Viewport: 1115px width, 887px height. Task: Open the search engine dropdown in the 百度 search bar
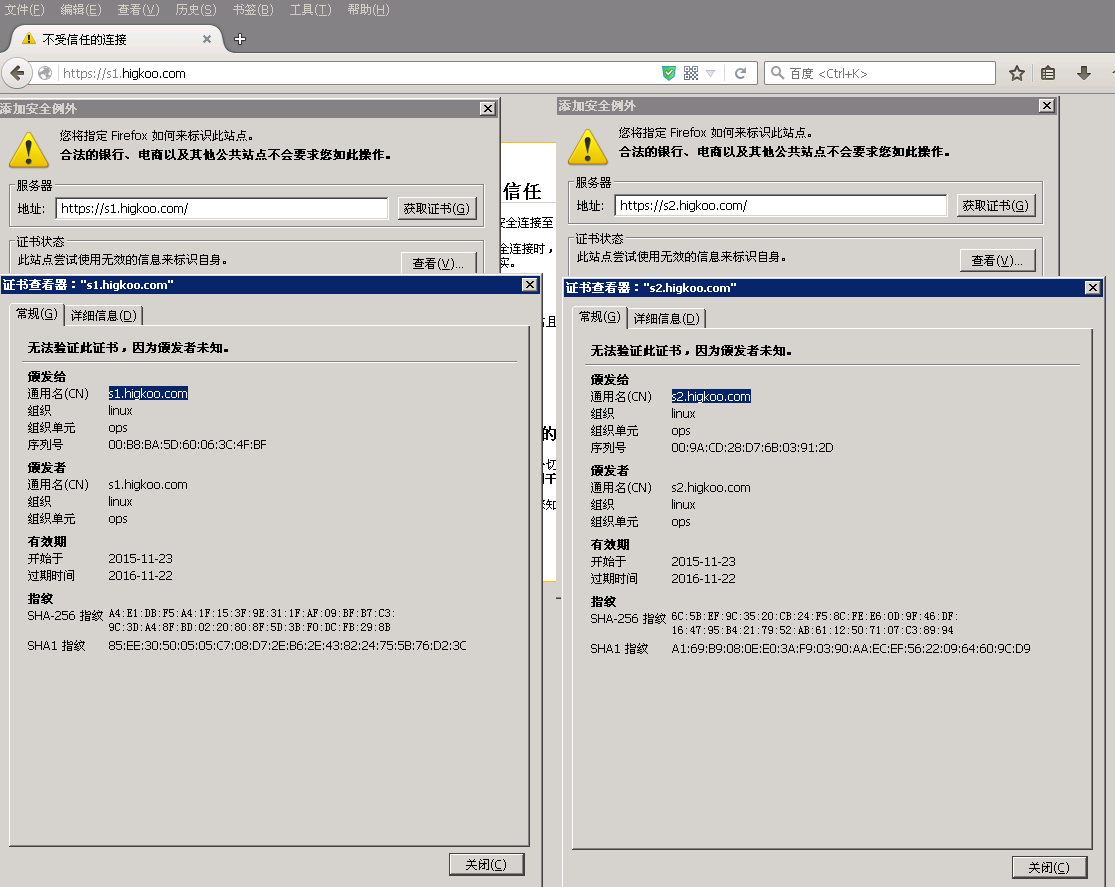tap(778, 72)
